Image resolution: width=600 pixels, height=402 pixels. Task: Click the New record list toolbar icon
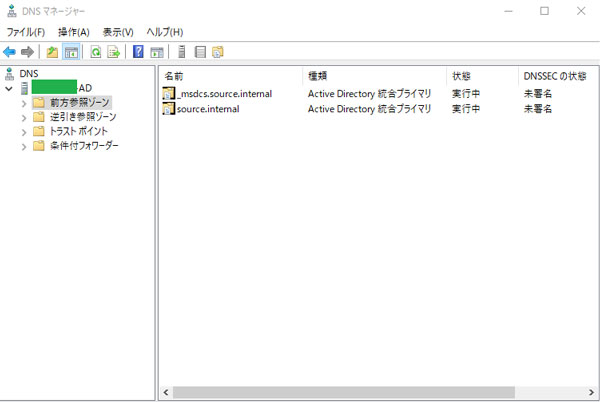coord(200,52)
